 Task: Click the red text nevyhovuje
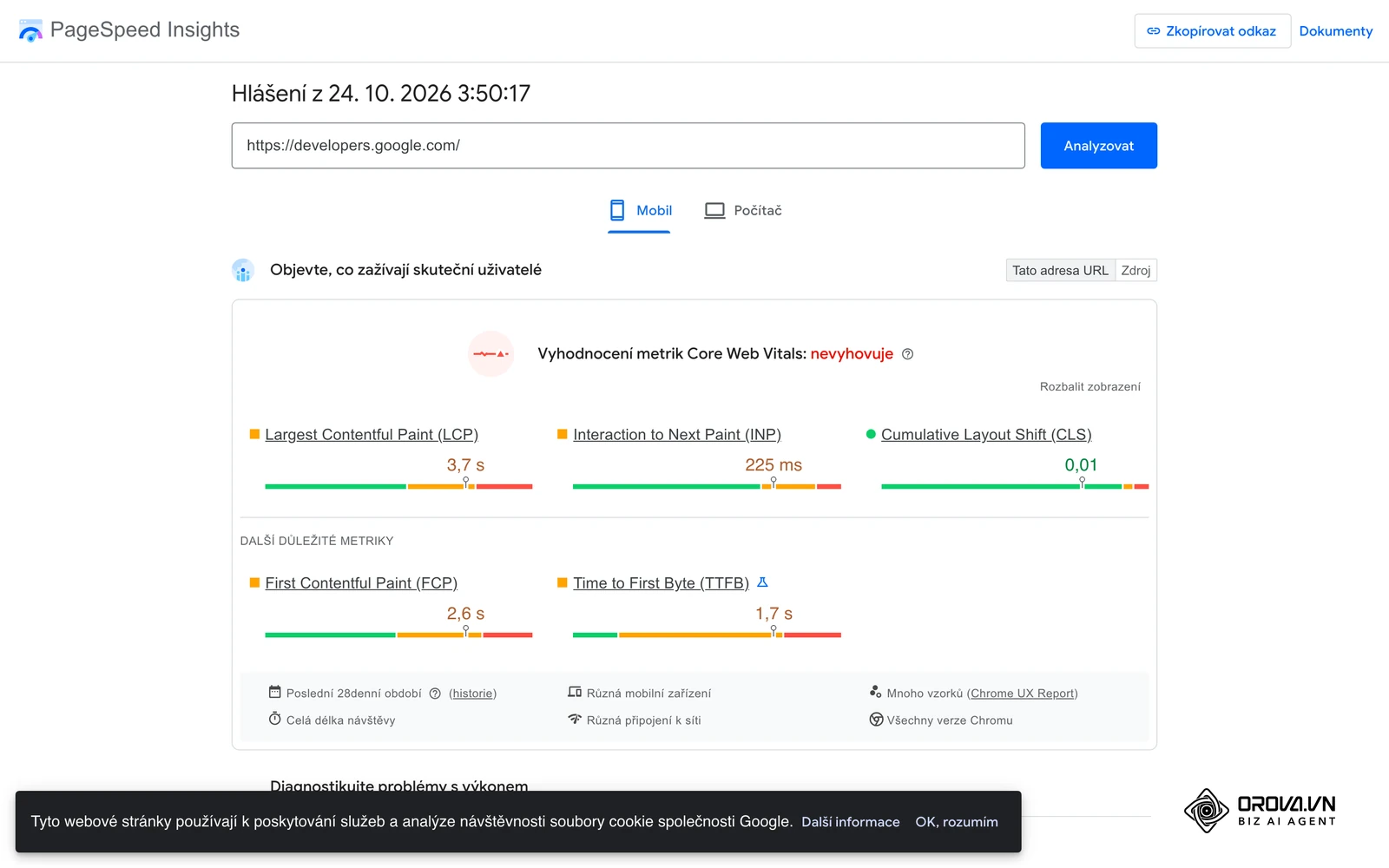click(852, 354)
